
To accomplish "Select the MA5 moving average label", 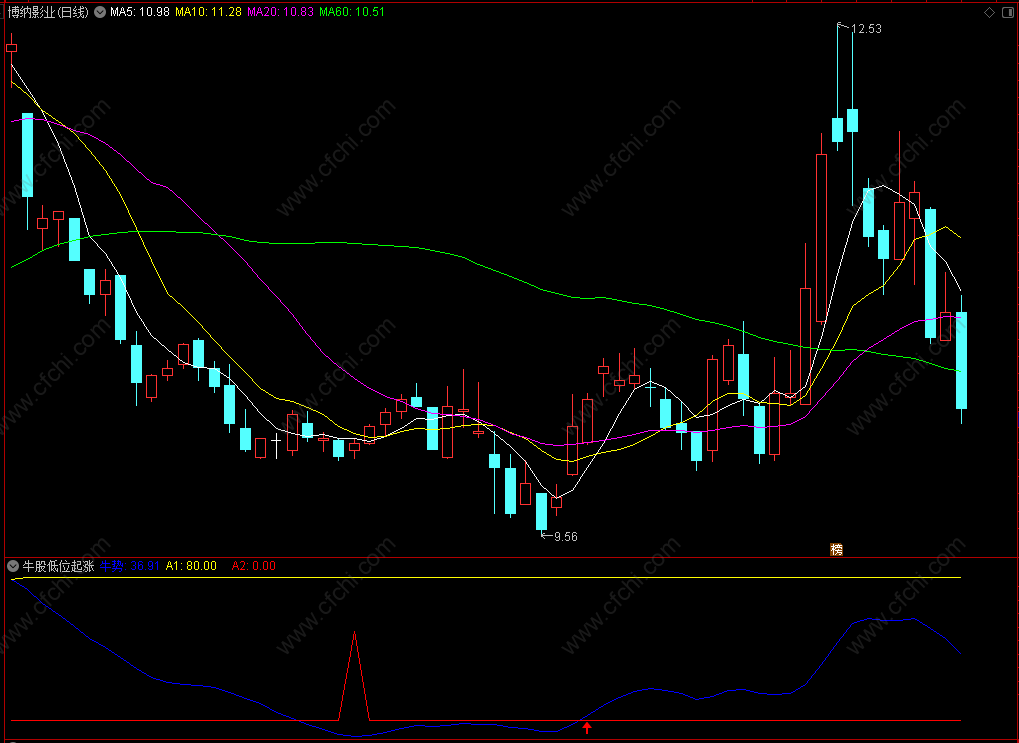I will 139,12.
